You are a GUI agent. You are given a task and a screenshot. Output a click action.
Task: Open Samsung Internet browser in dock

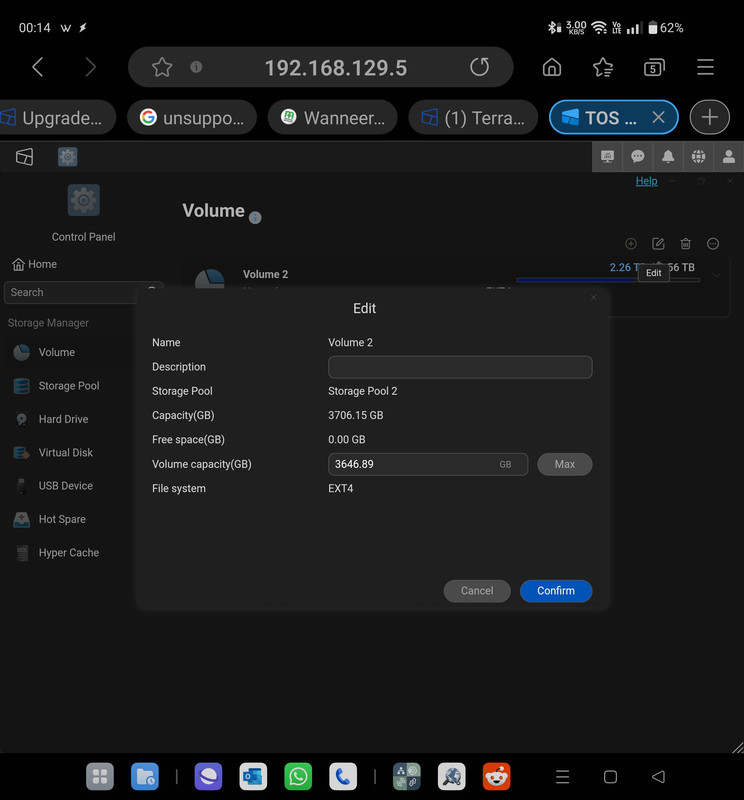(x=208, y=777)
